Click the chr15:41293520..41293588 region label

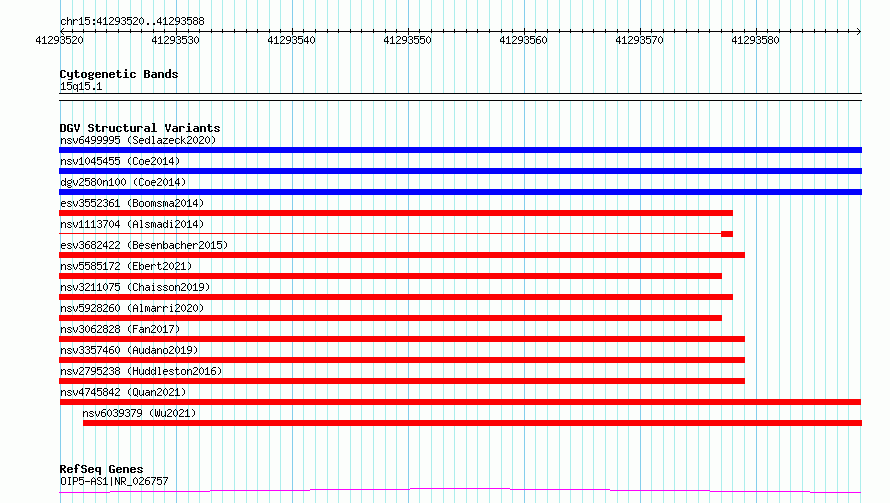[132, 21]
